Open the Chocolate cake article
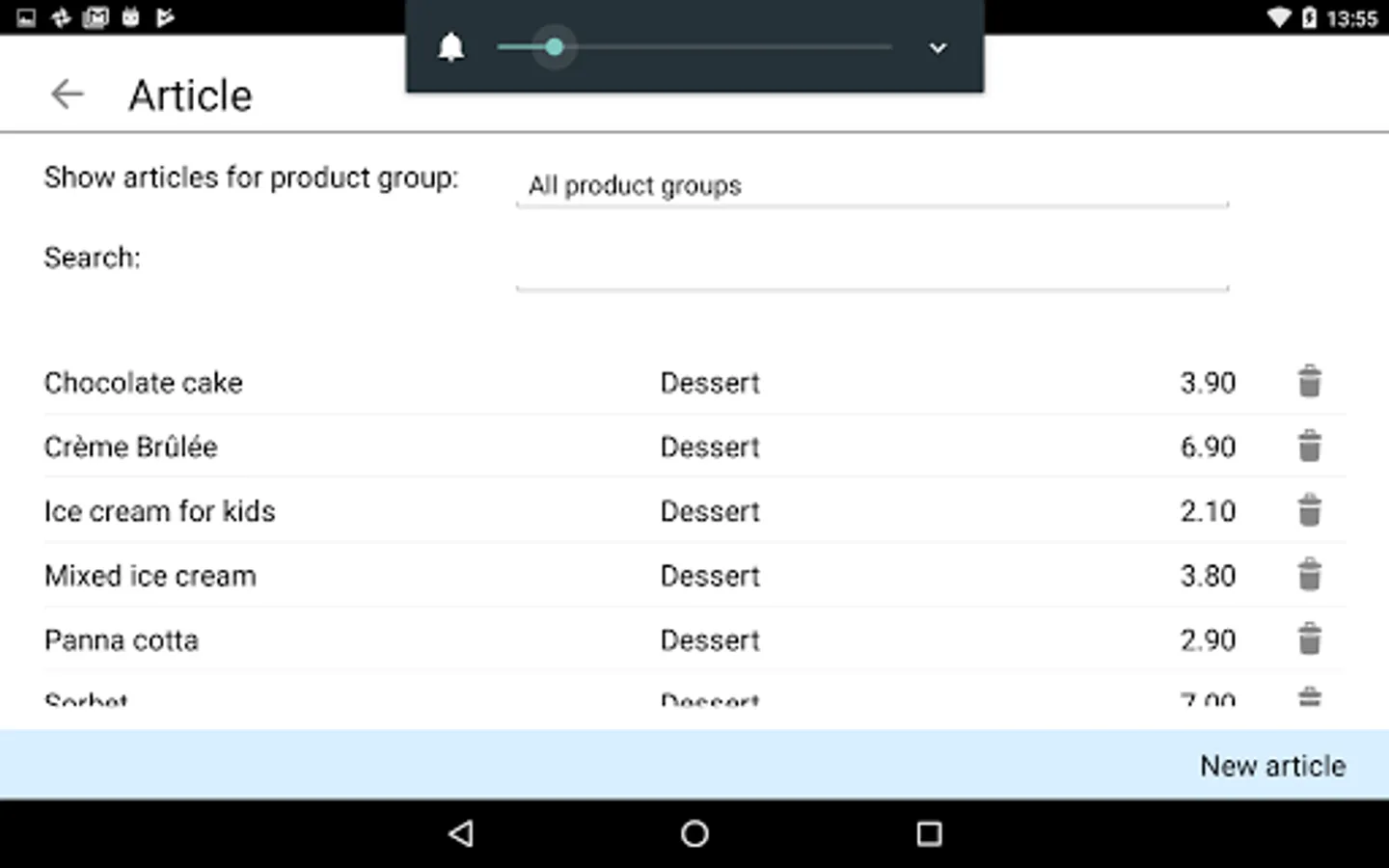 tap(144, 383)
